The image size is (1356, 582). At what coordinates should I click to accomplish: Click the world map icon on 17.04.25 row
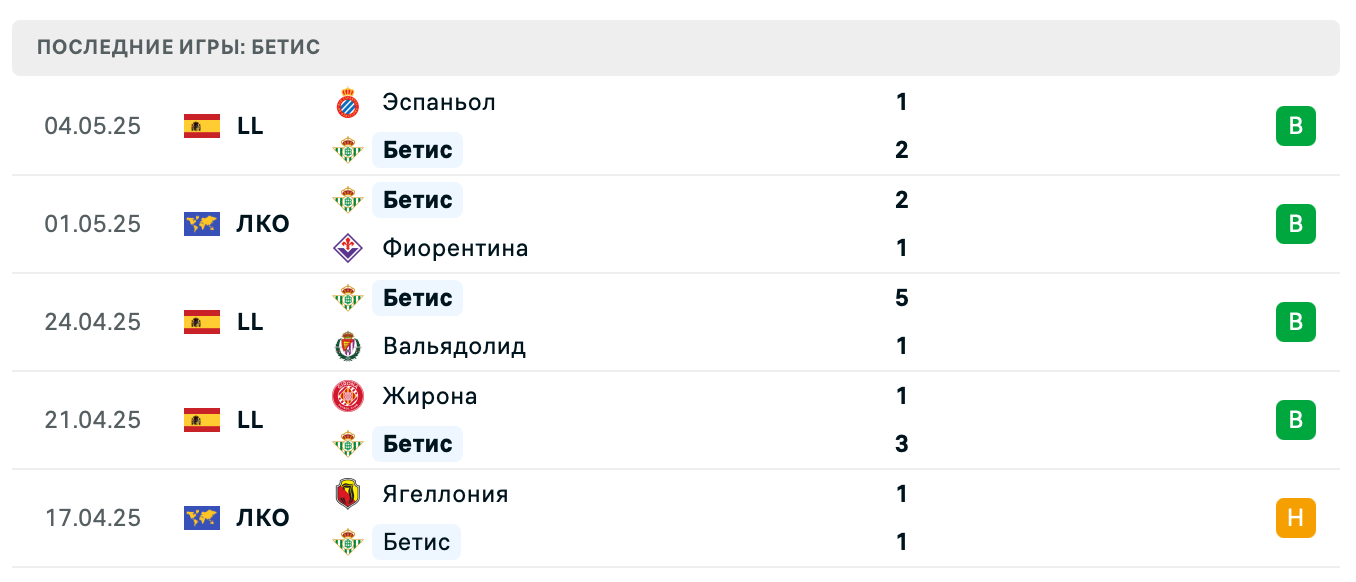coord(202,518)
